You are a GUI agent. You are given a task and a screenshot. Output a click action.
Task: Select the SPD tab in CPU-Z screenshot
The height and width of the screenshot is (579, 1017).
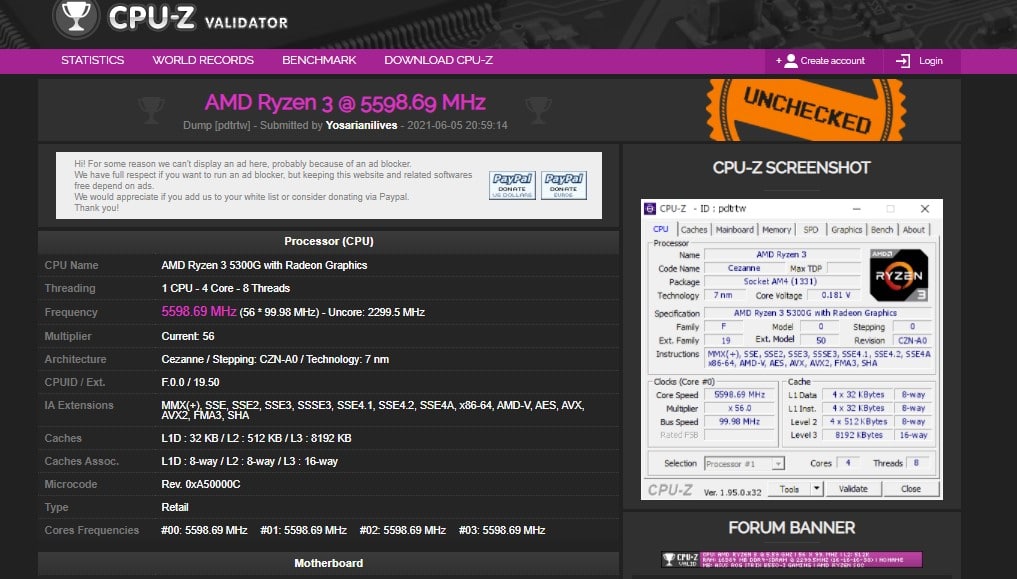(811, 230)
